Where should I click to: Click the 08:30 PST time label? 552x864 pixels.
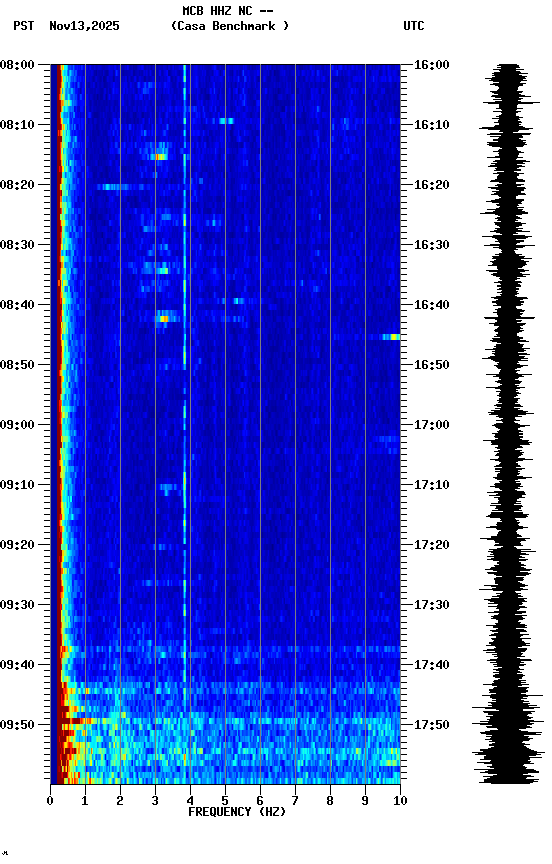click(x=17, y=245)
